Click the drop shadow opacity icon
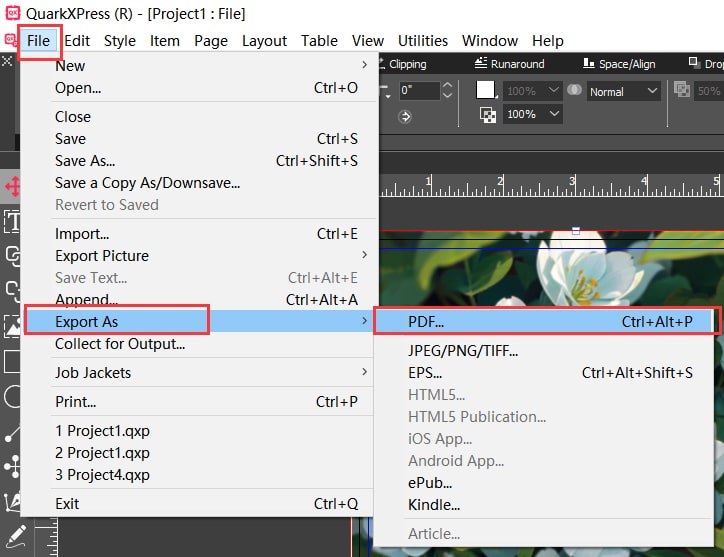724x557 pixels. pos(682,89)
